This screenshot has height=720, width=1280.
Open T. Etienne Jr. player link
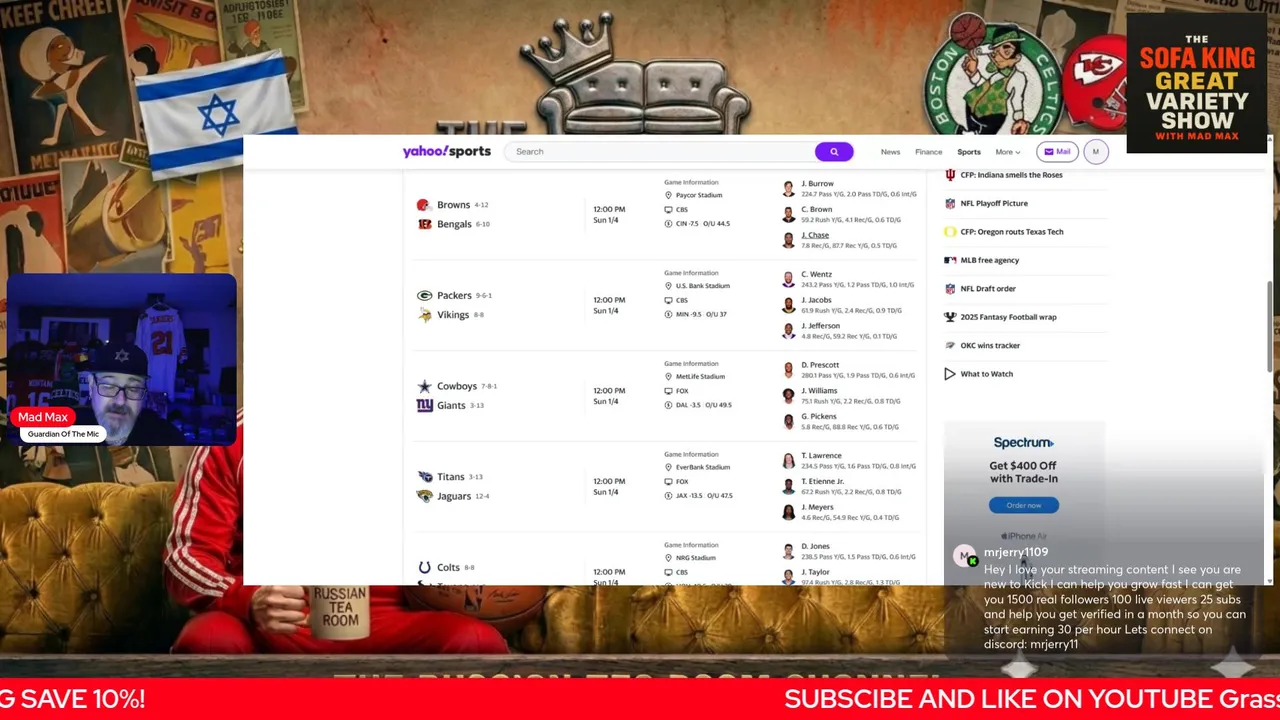point(822,481)
